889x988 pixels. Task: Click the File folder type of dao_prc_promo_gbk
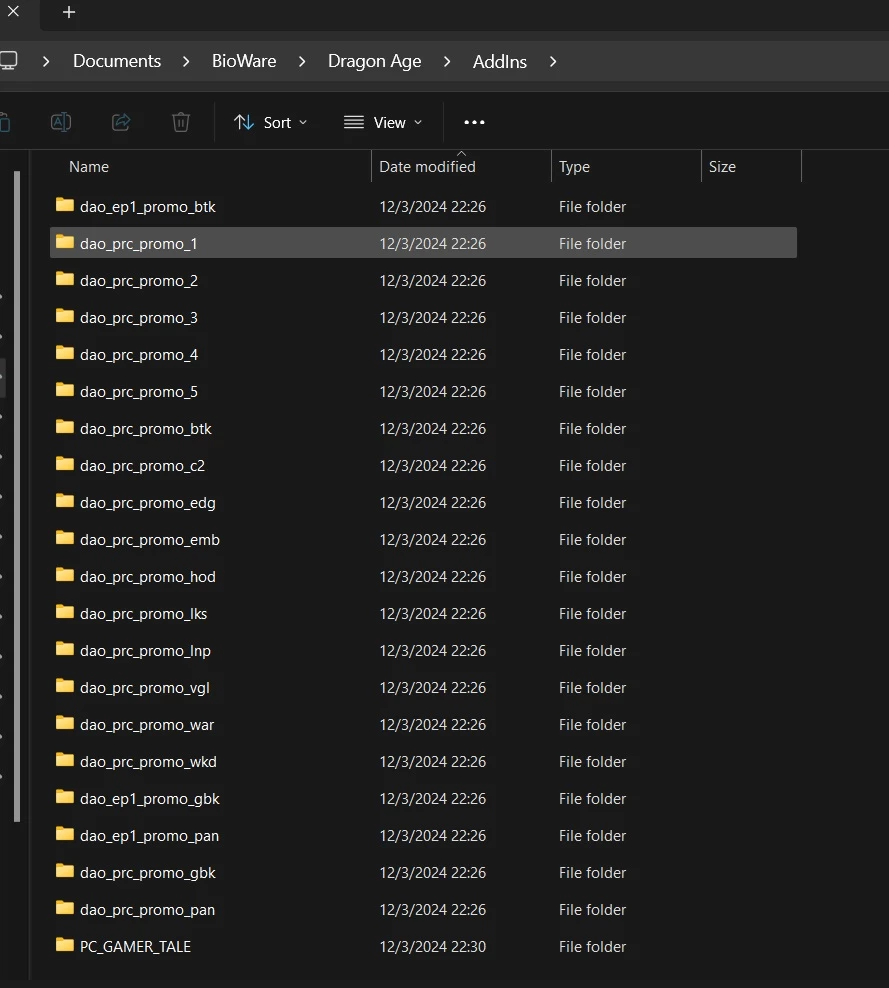[x=592, y=873]
